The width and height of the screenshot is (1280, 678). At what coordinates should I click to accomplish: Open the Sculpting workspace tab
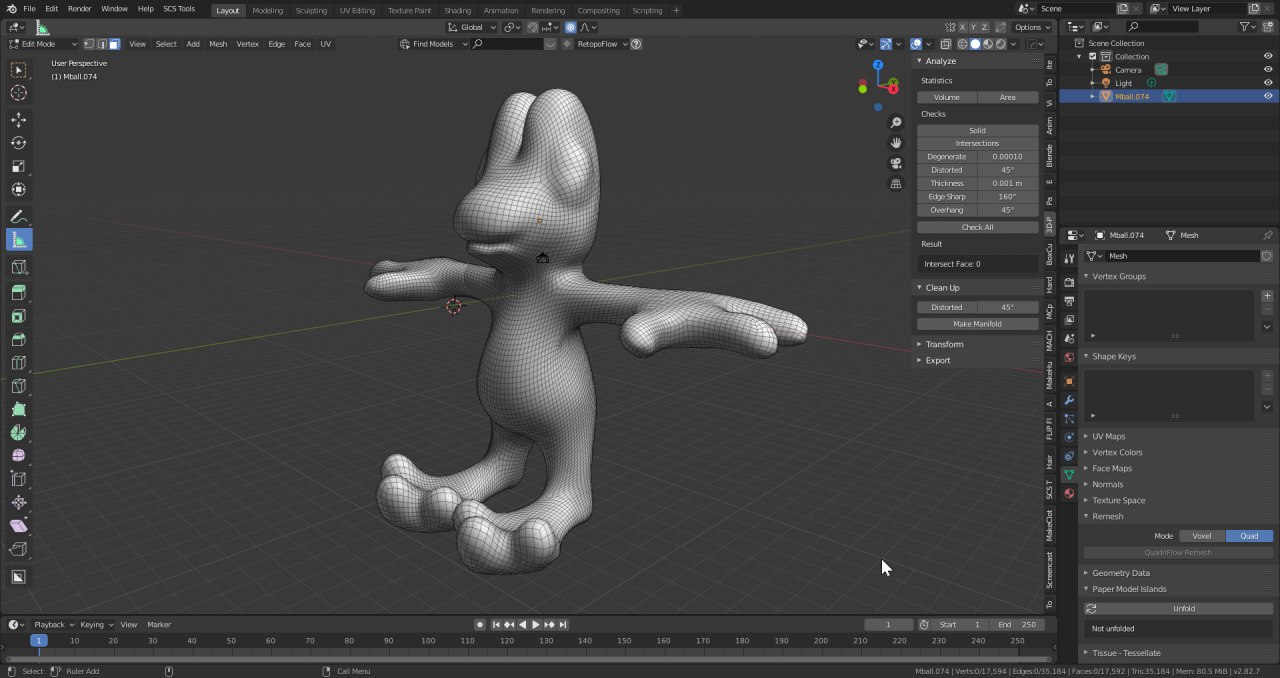310,10
